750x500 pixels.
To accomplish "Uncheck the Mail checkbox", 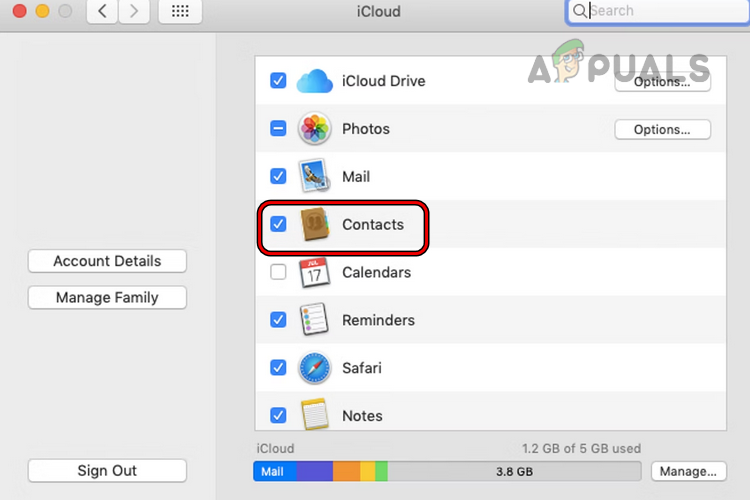I will pyautogui.click(x=278, y=176).
